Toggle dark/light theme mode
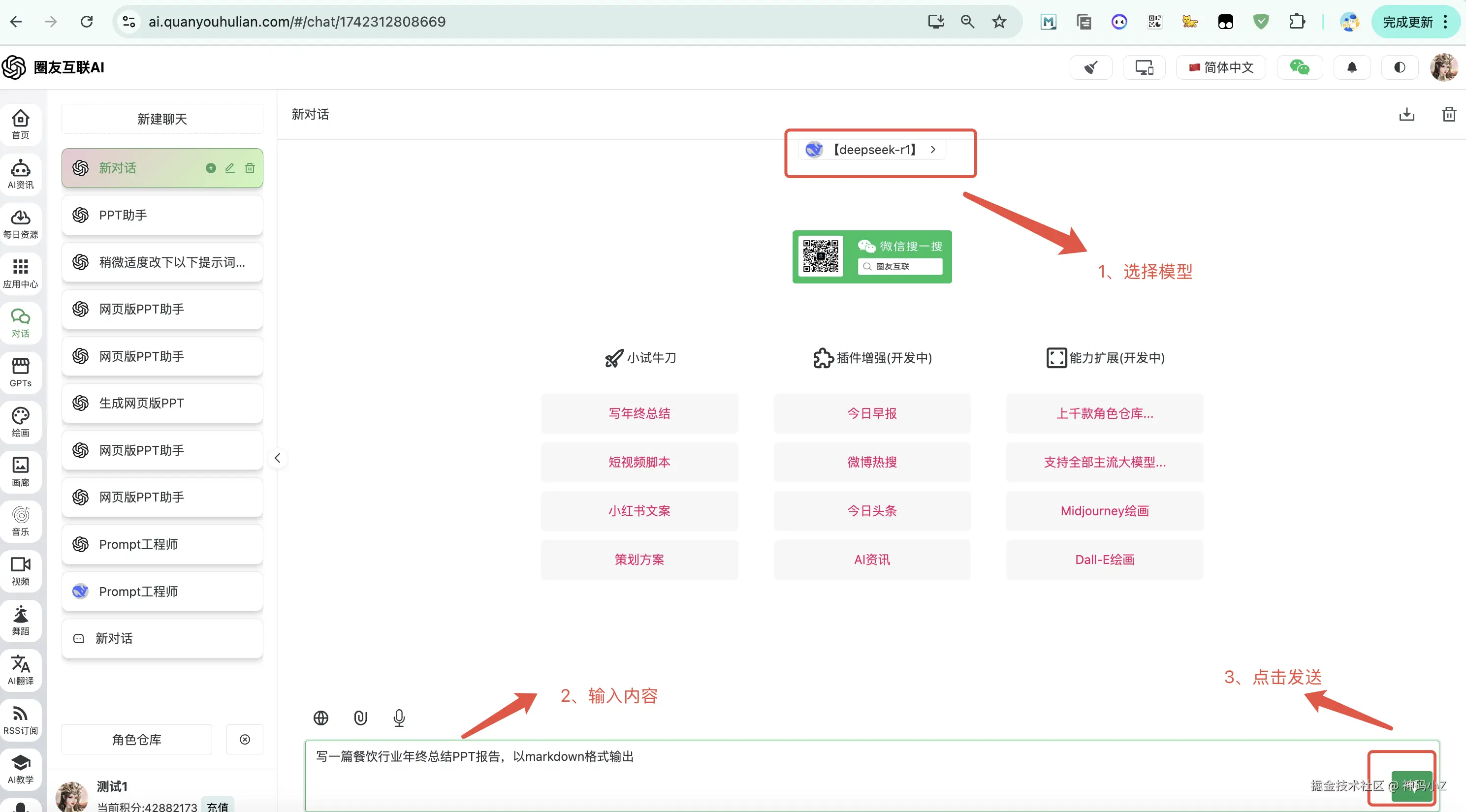Screen dimensions: 1466x812 1400,68
